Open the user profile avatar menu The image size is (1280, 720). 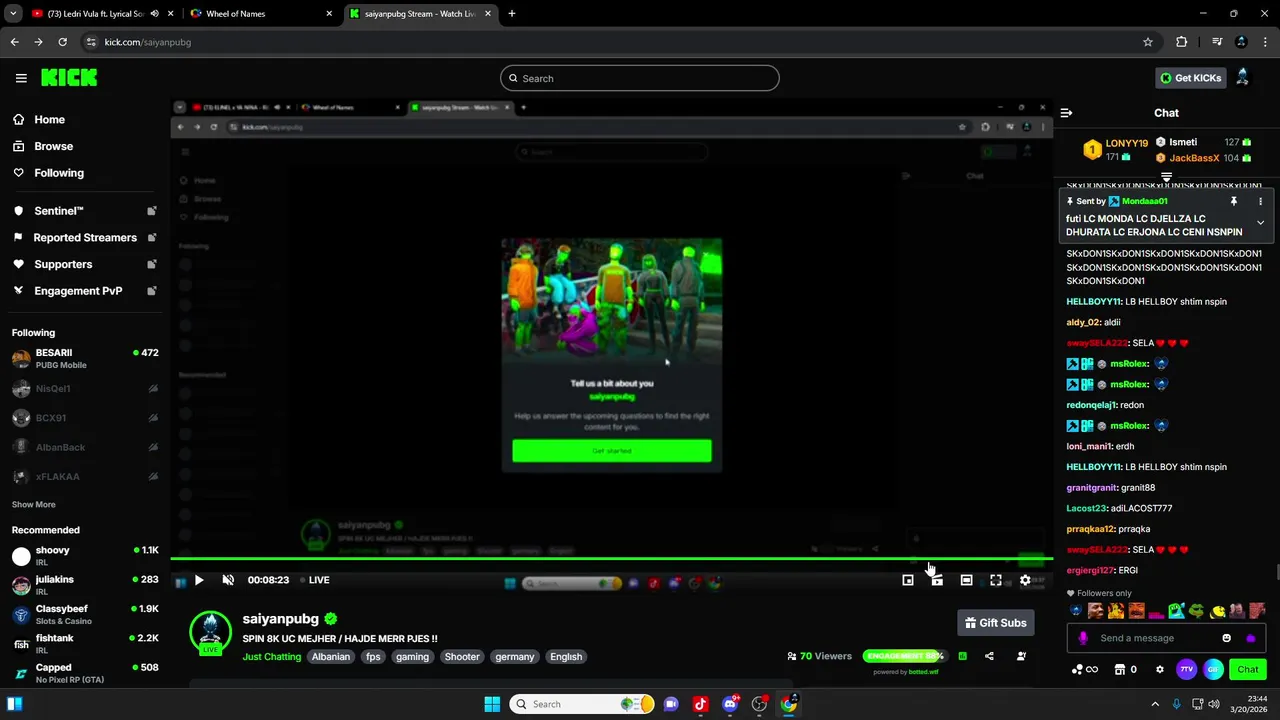click(1243, 78)
